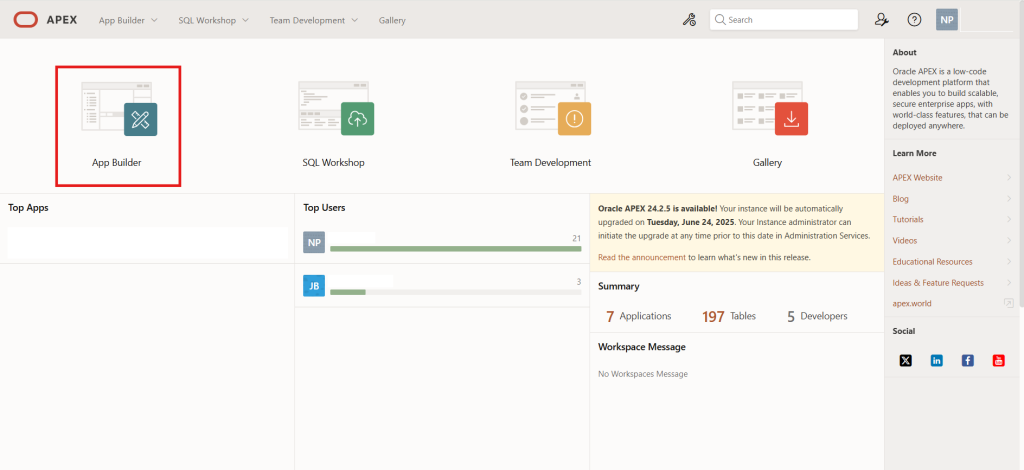Open the NP account menu
This screenshot has height=470, width=1024.
tap(947, 20)
